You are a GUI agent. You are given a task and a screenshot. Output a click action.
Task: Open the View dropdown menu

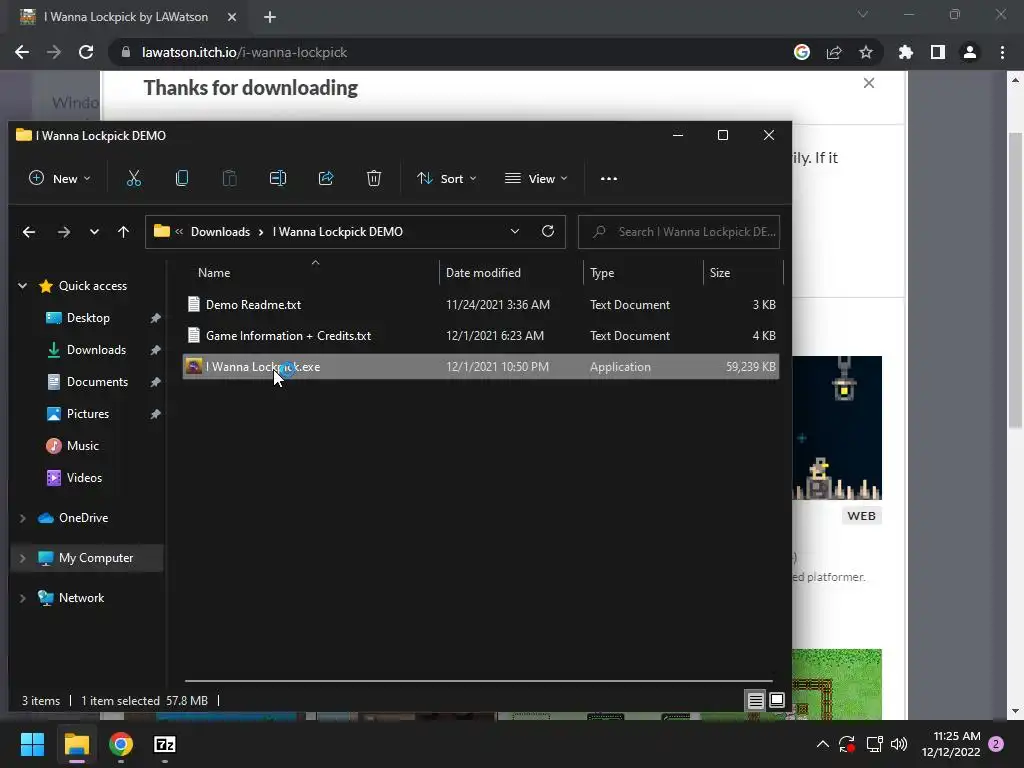coord(536,178)
